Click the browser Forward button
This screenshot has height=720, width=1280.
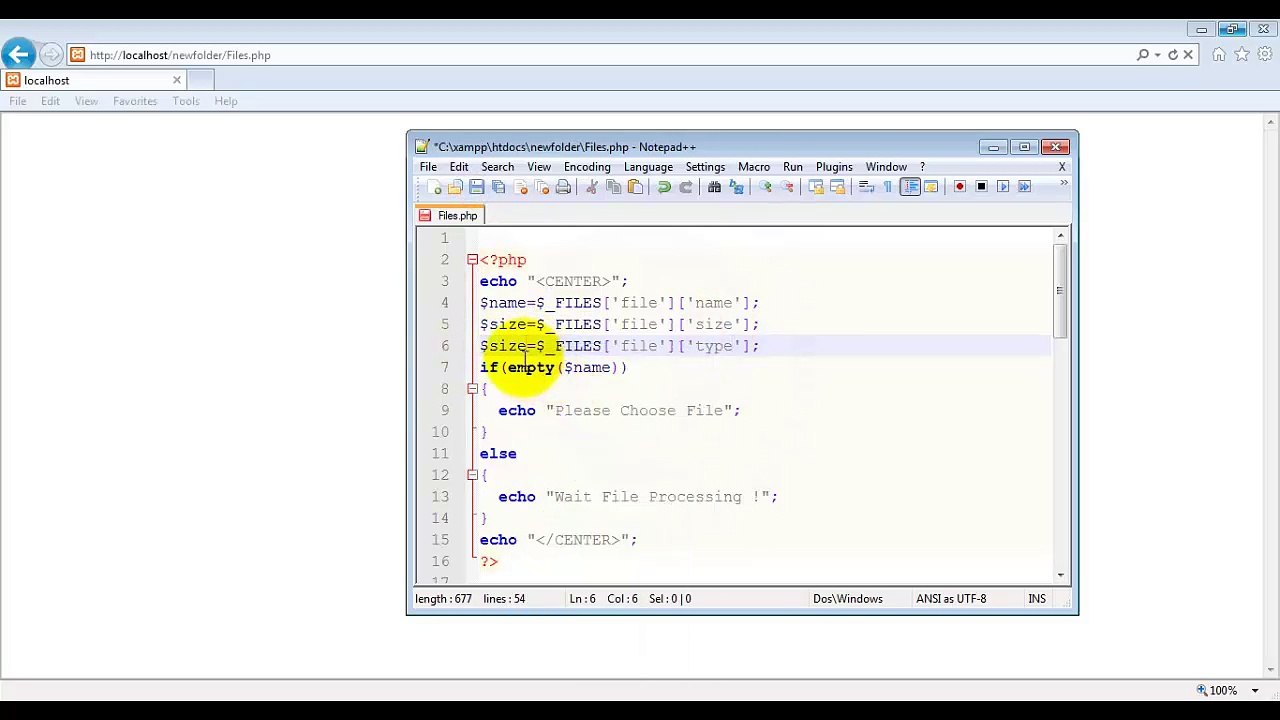click(x=51, y=55)
